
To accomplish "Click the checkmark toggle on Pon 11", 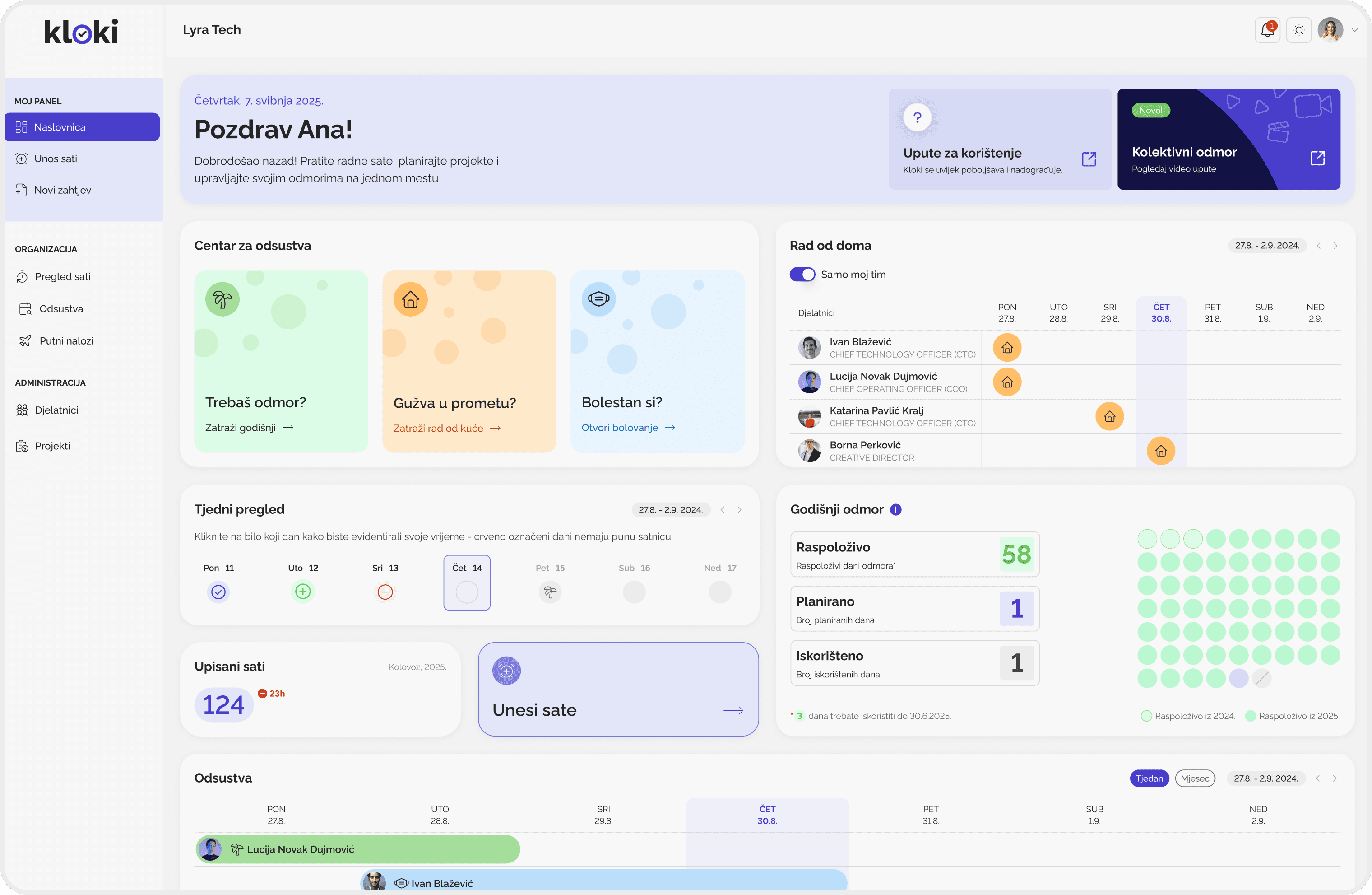I will tap(218, 592).
